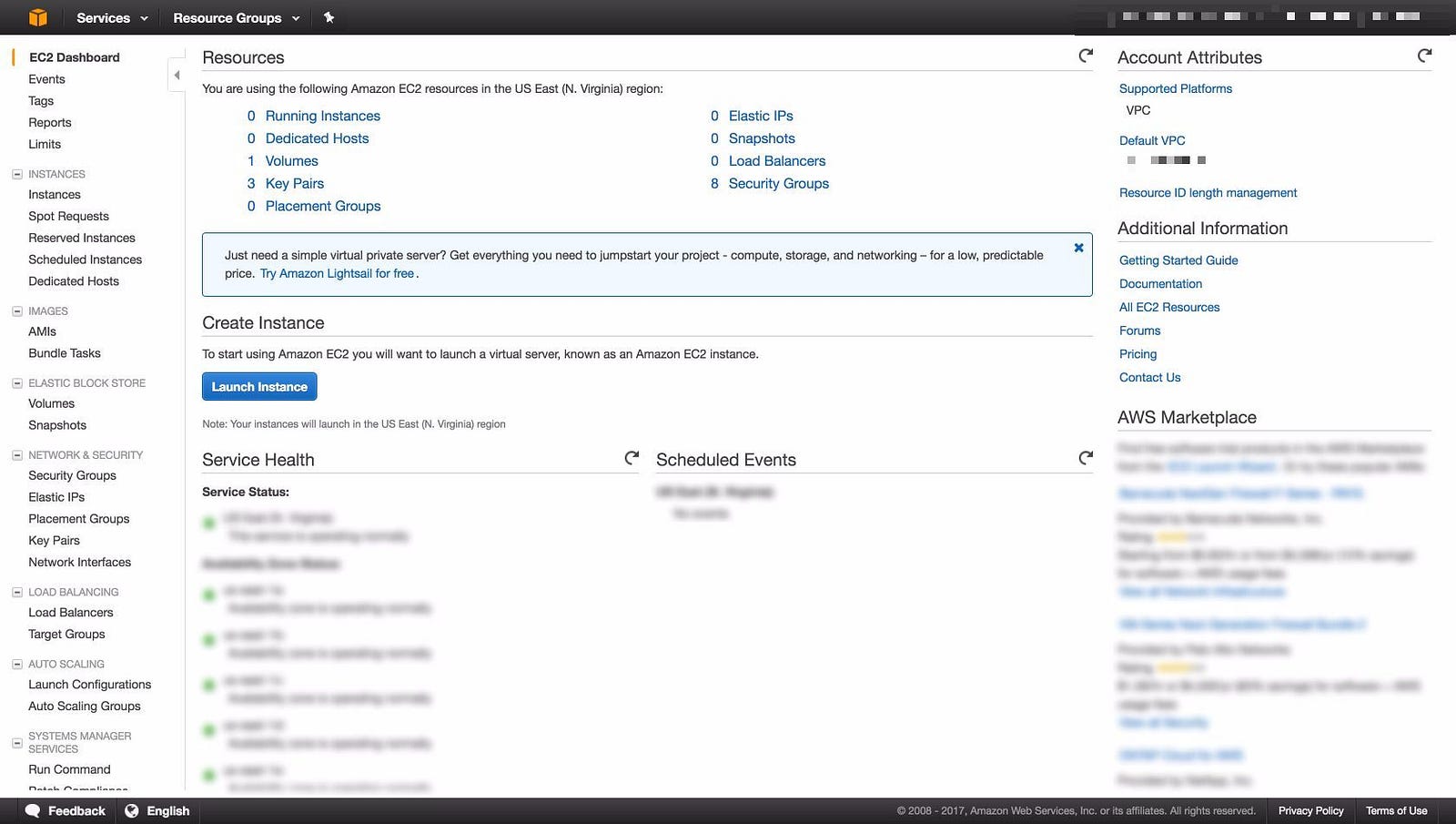1456x824 pixels.
Task: Open Dedicated Hosts in sidebar
Action: 74,281
